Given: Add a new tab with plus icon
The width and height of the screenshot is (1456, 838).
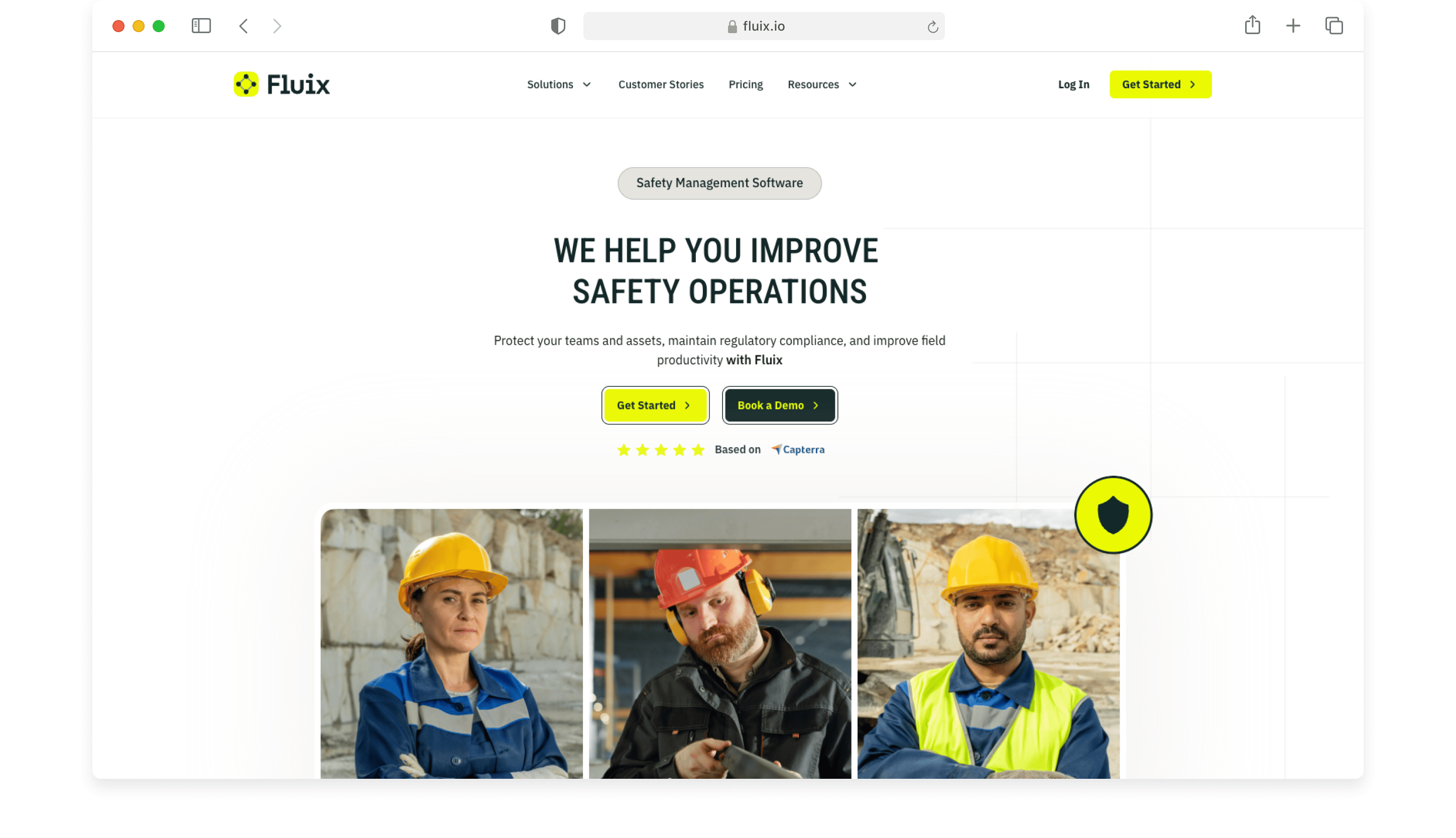Looking at the screenshot, I should tap(1293, 26).
